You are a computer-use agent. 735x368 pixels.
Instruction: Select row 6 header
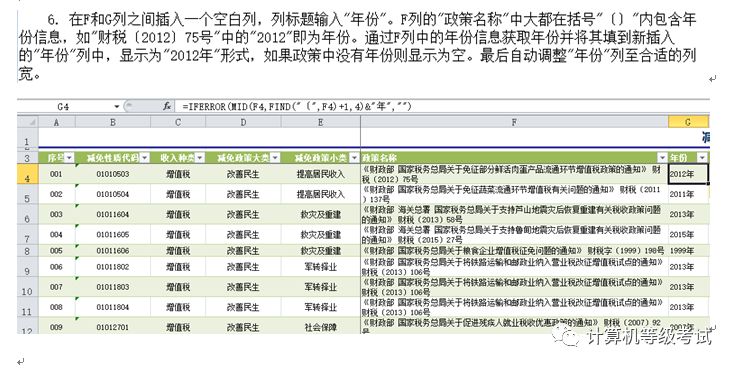(28, 214)
